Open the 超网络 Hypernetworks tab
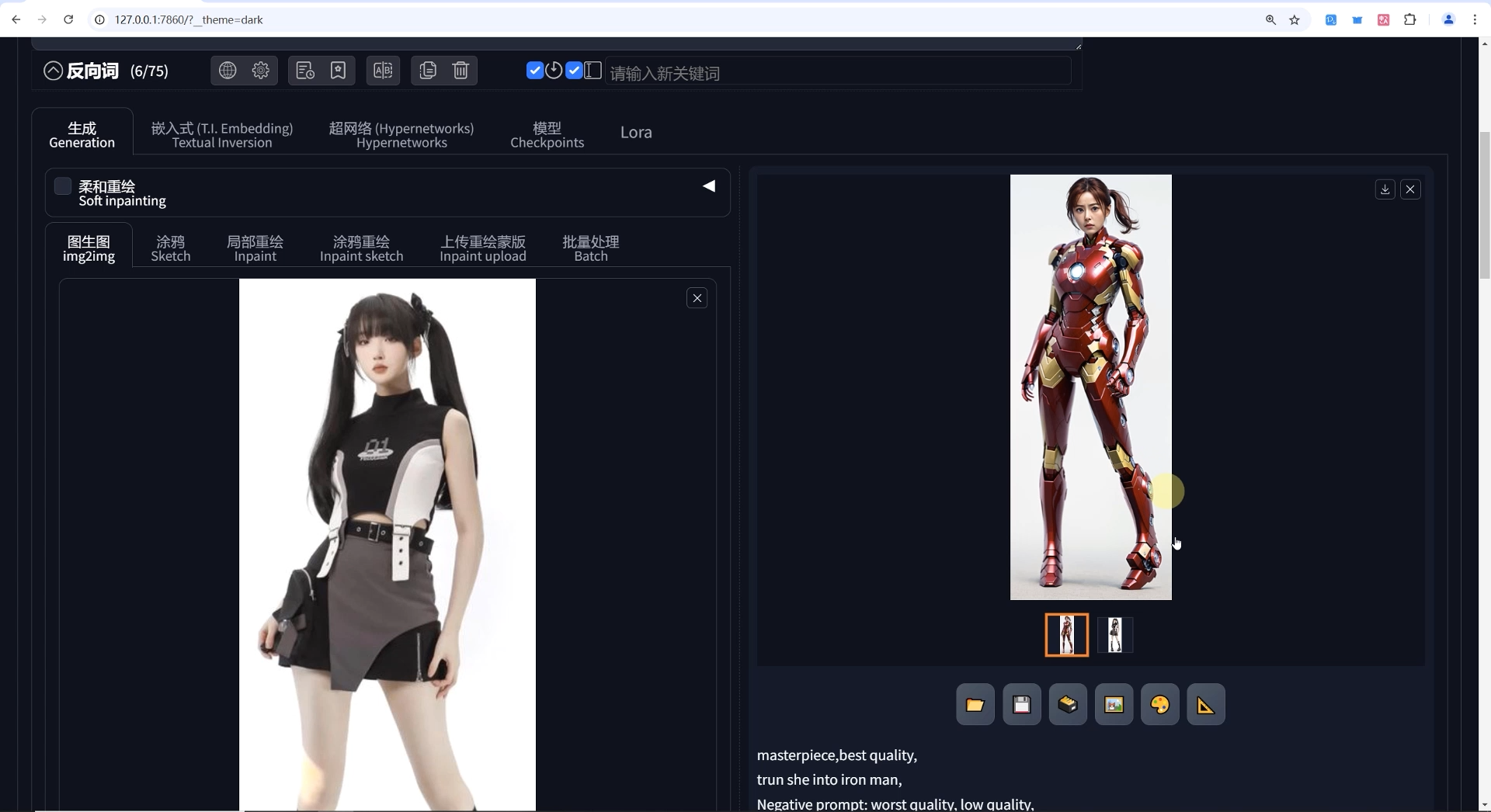This screenshot has width=1491, height=812. tap(401, 134)
